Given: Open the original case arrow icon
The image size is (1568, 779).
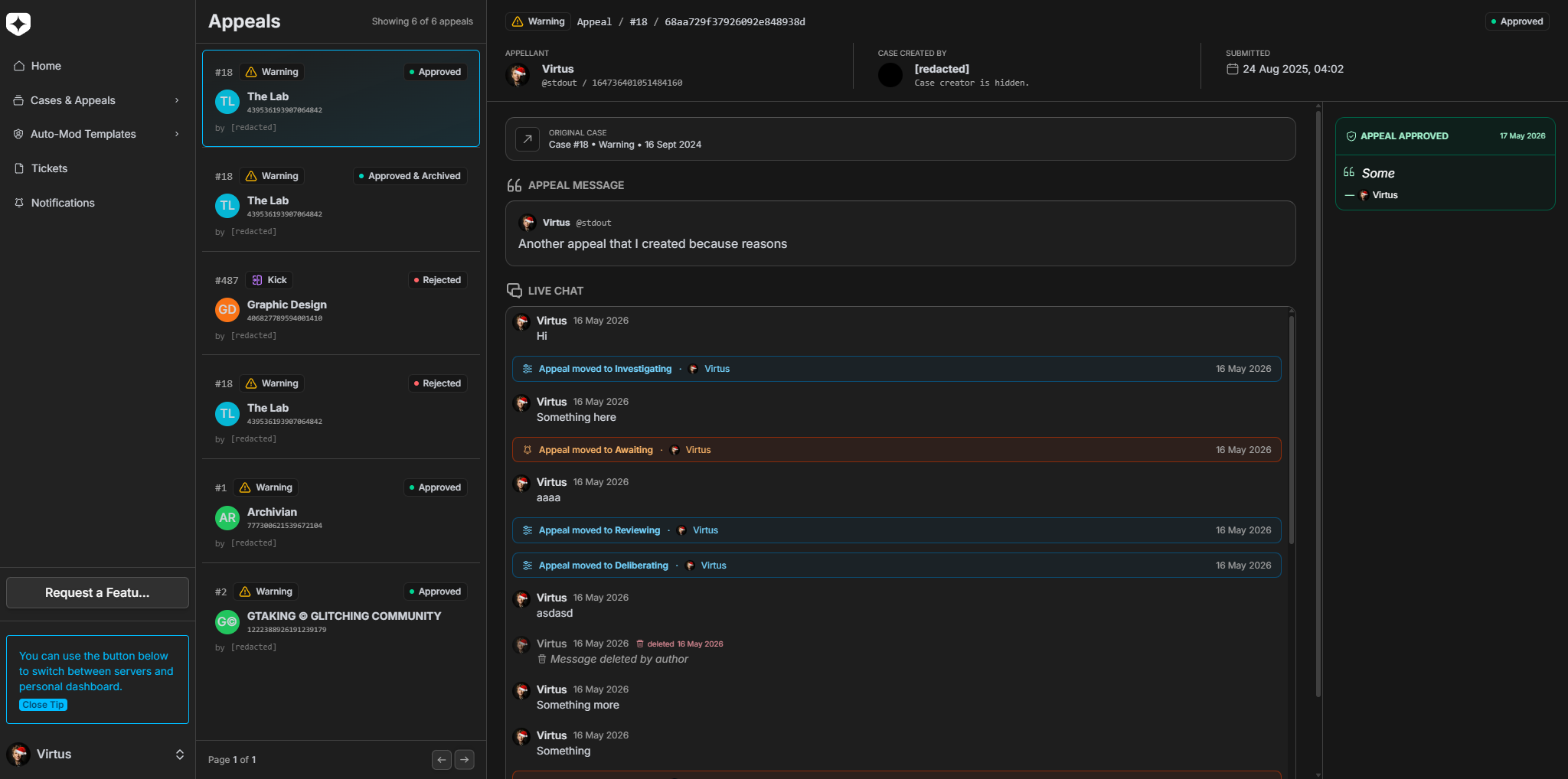Looking at the screenshot, I should (528, 139).
